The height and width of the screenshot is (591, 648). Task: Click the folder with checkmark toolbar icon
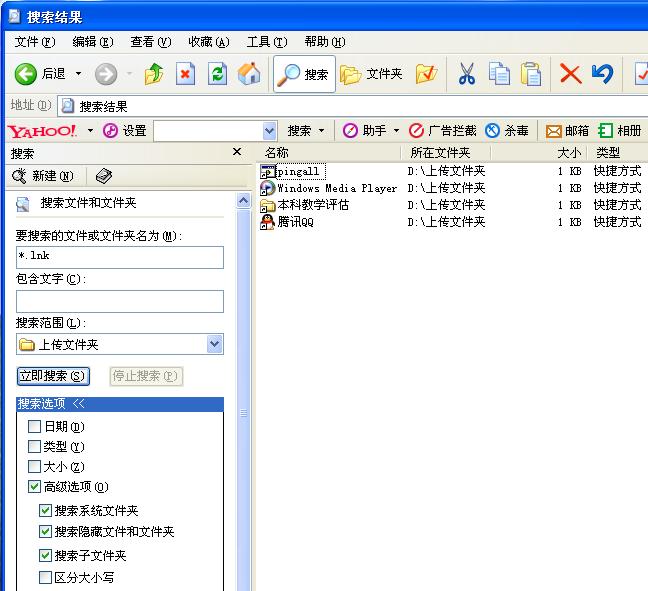coord(426,74)
